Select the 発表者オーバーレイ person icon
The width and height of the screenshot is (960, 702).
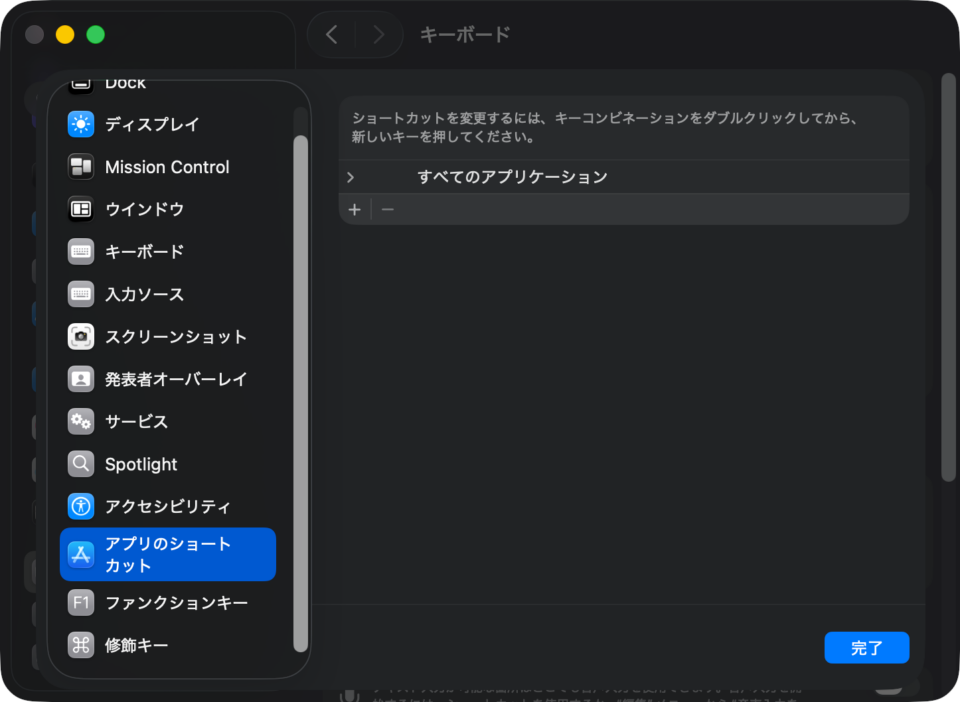tap(81, 379)
